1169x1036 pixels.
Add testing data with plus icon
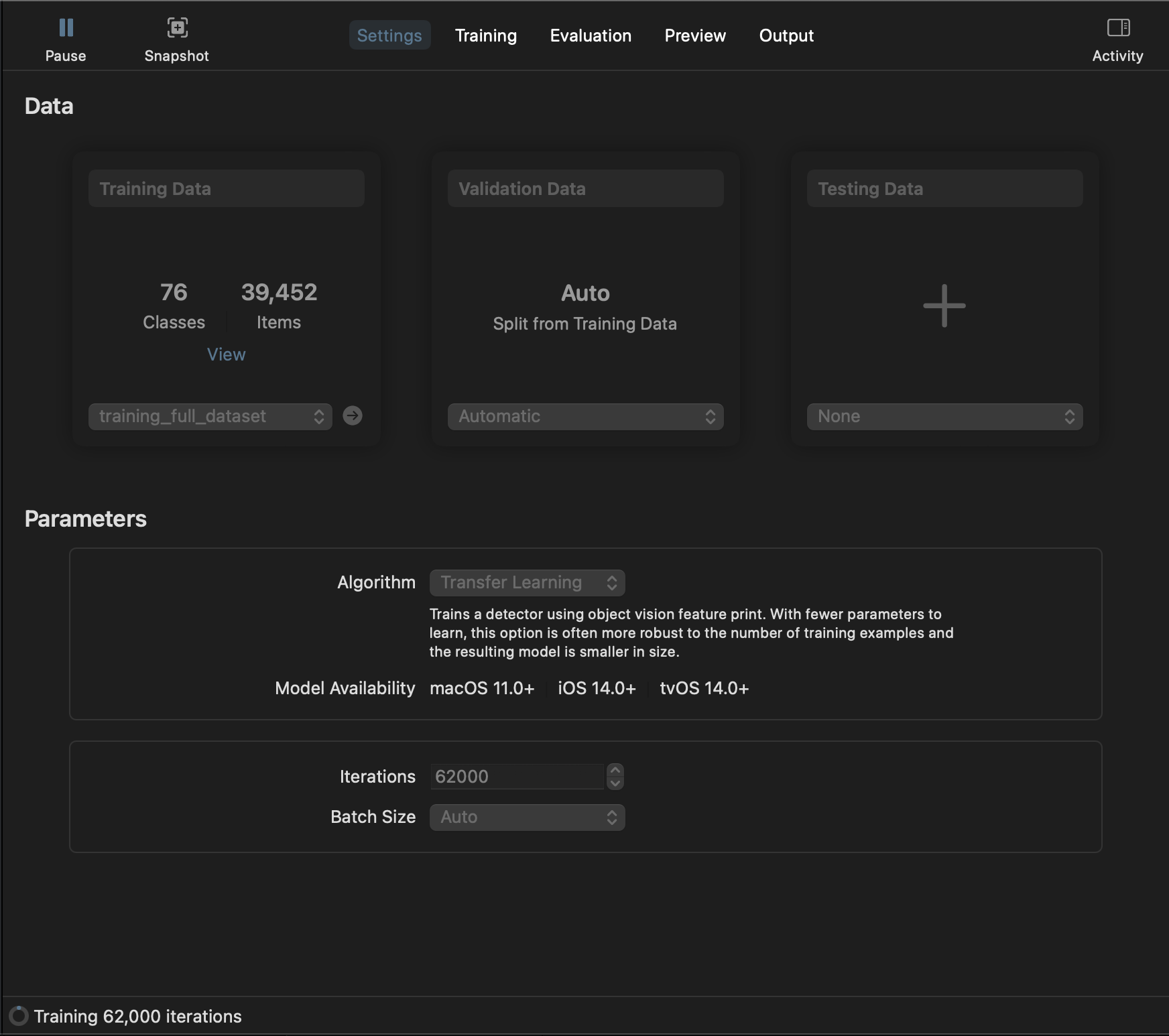[944, 306]
